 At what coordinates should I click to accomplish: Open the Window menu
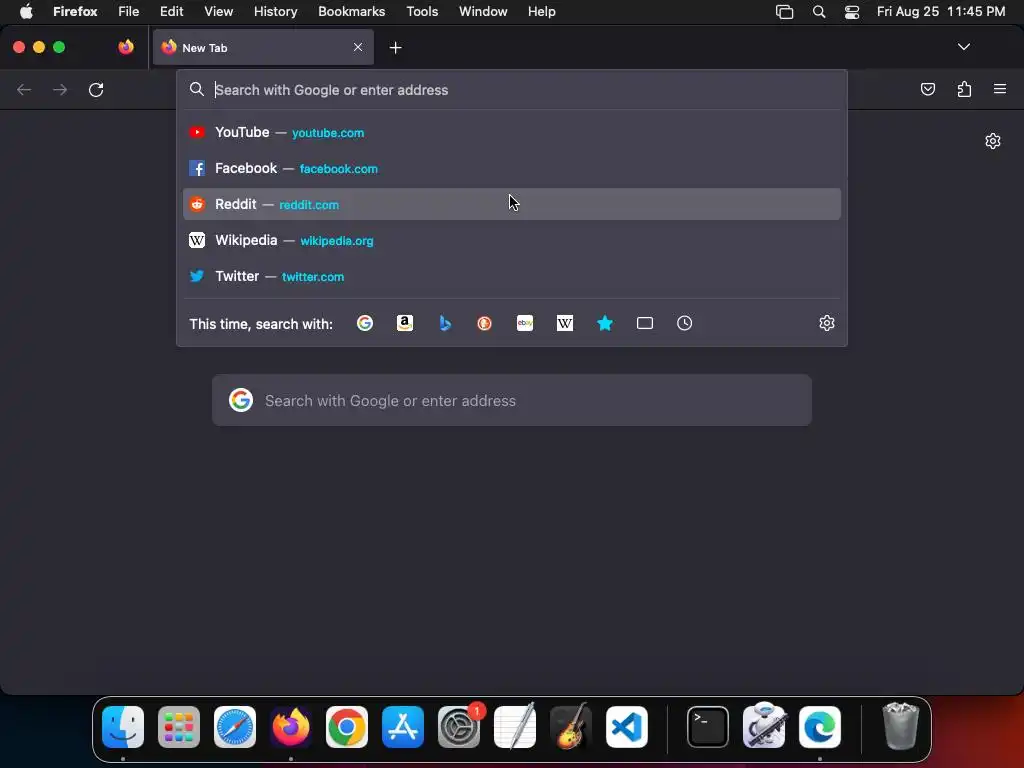(x=483, y=12)
